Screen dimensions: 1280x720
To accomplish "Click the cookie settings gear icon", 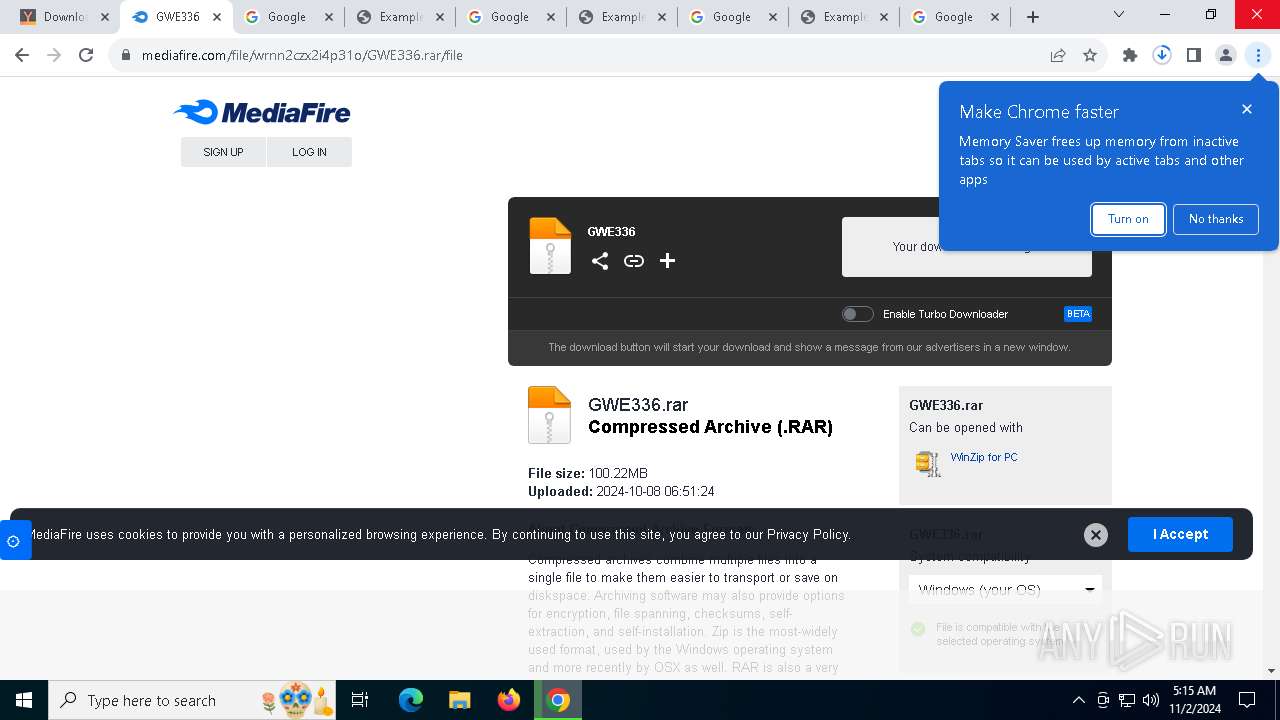I will 13,541.
